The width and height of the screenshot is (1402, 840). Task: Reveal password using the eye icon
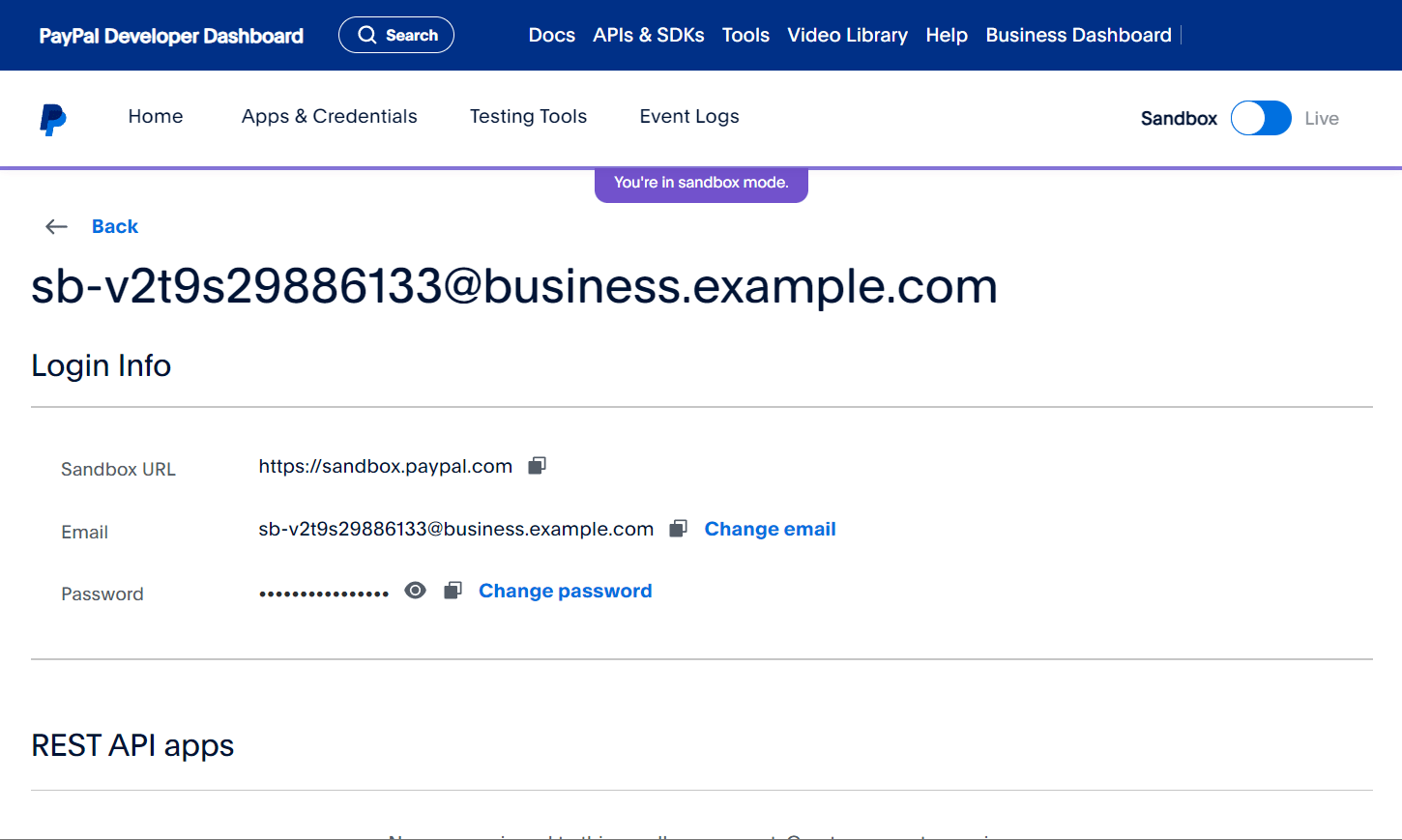point(416,591)
